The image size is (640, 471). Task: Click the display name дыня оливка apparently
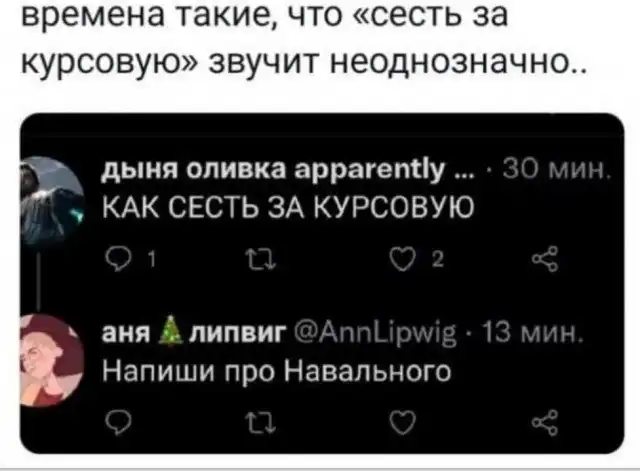point(287,170)
